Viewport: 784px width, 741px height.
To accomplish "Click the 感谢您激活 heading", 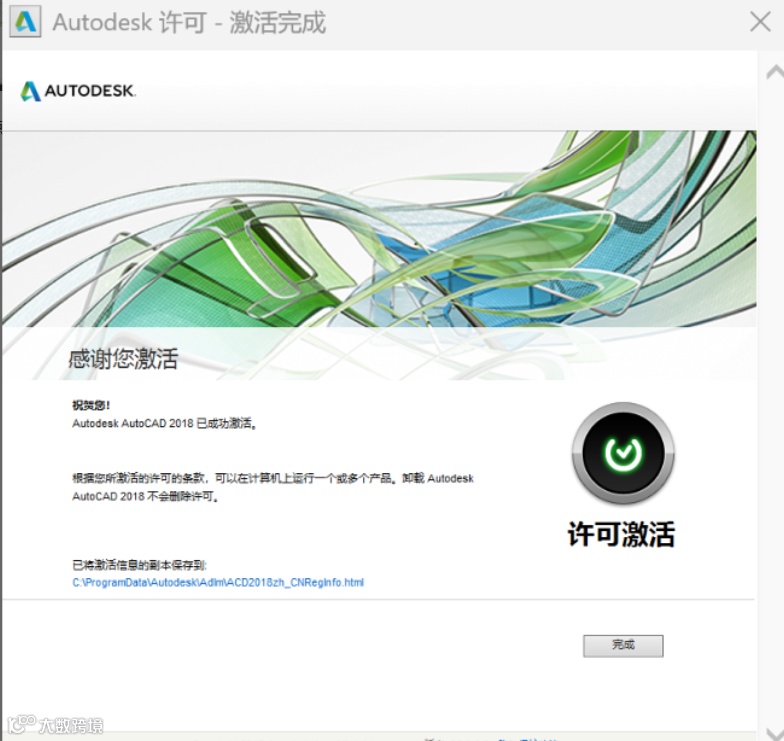I will click(123, 358).
